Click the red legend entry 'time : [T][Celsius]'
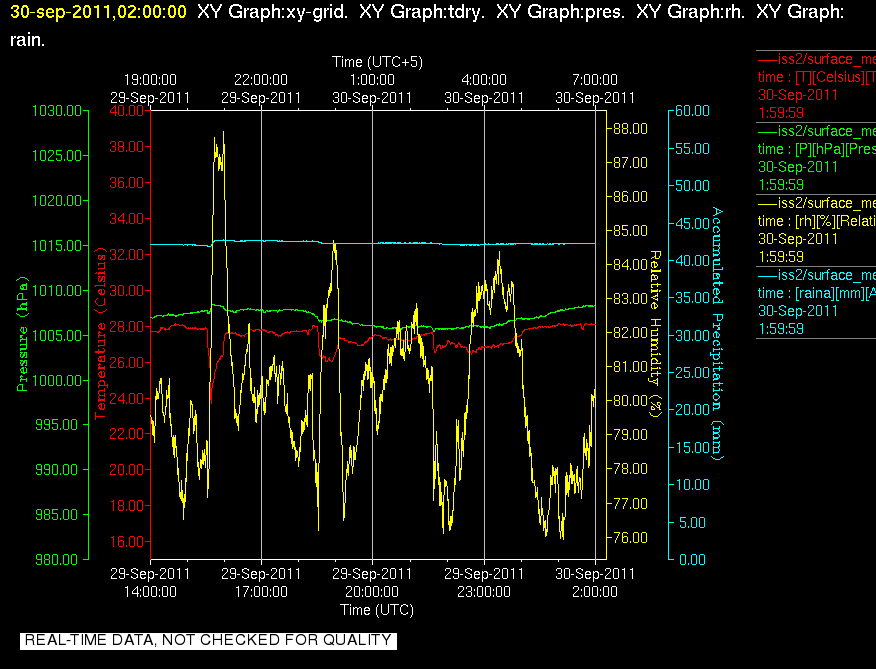Viewport: 876px width, 669px height. tap(816, 77)
